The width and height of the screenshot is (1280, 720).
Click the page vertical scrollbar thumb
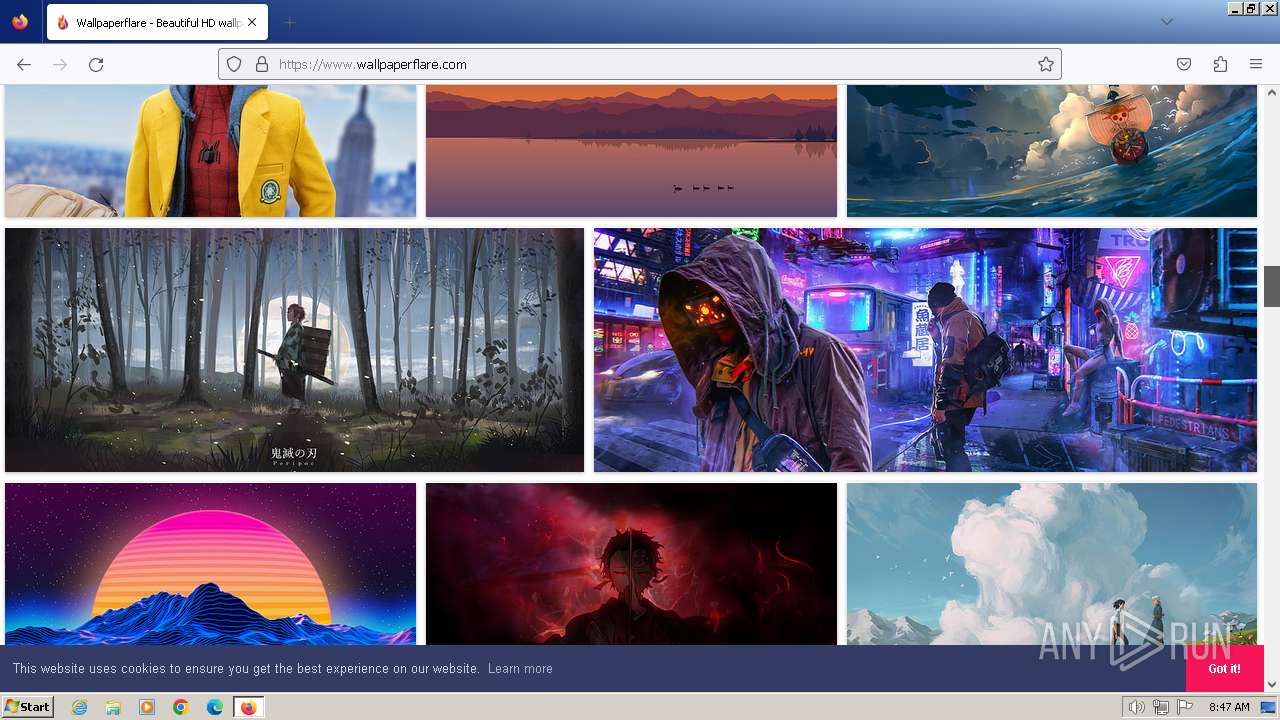click(x=1272, y=286)
